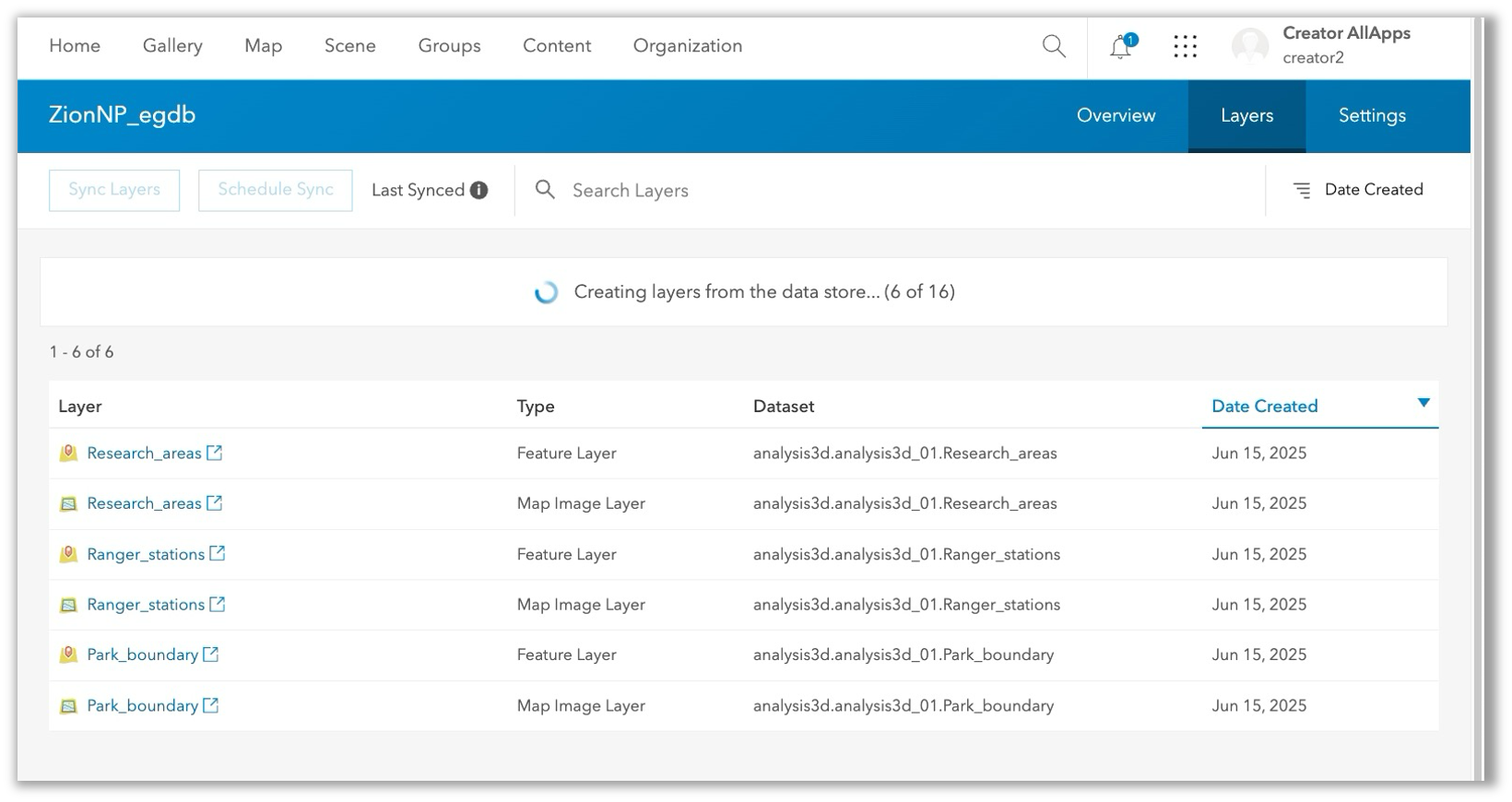Open the Park_boundary Feature Layer link
This screenshot has width=1512, height=802.
[x=143, y=655]
